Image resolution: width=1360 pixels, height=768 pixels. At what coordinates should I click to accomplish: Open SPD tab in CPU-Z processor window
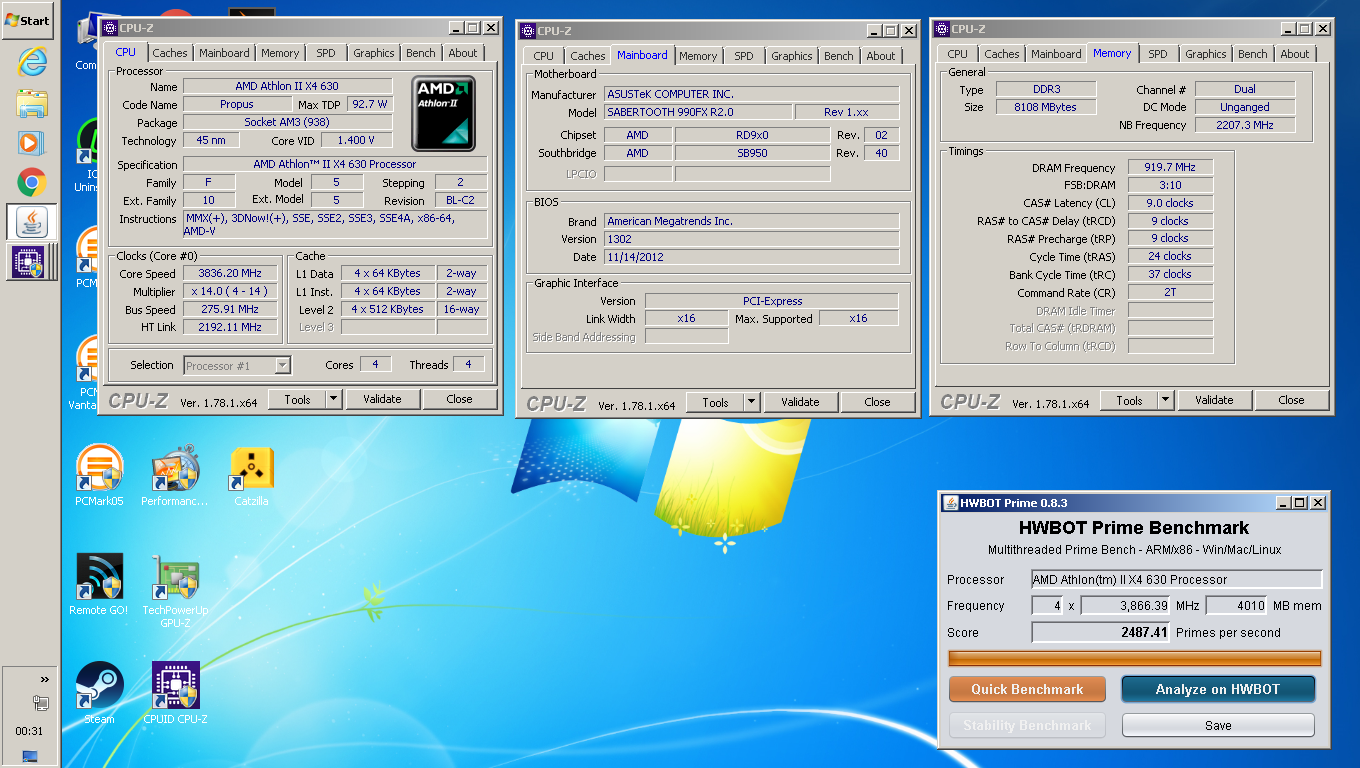point(326,53)
